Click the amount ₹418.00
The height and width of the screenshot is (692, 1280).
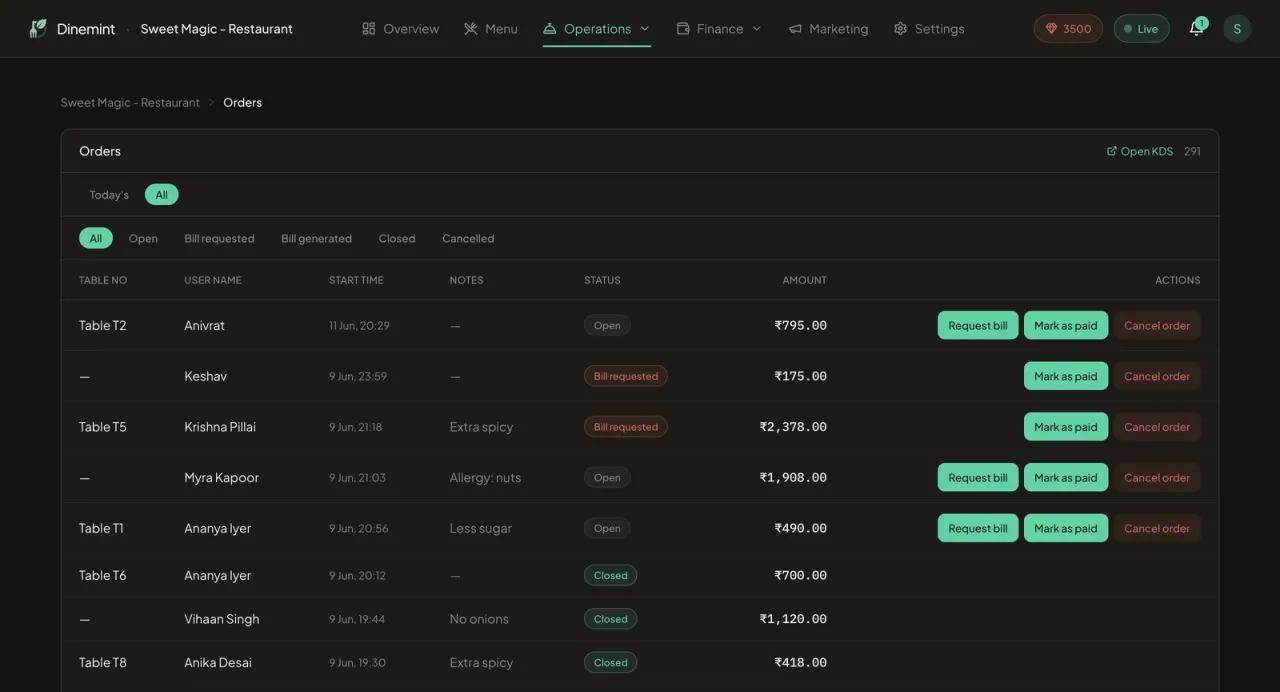[x=800, y=662]
